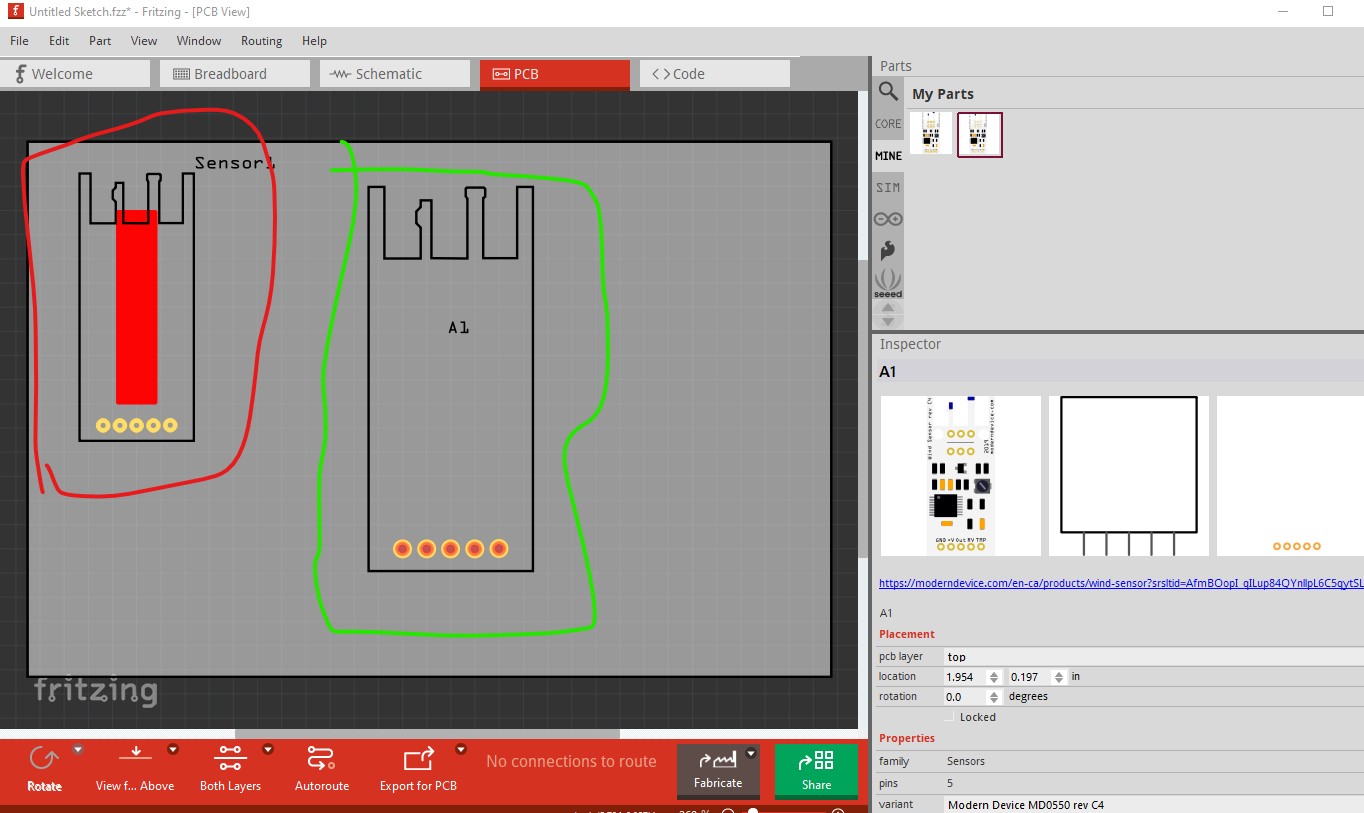Open the SIM parts bin
This screenshot has width=1364, height=813.
pos(888,187)
